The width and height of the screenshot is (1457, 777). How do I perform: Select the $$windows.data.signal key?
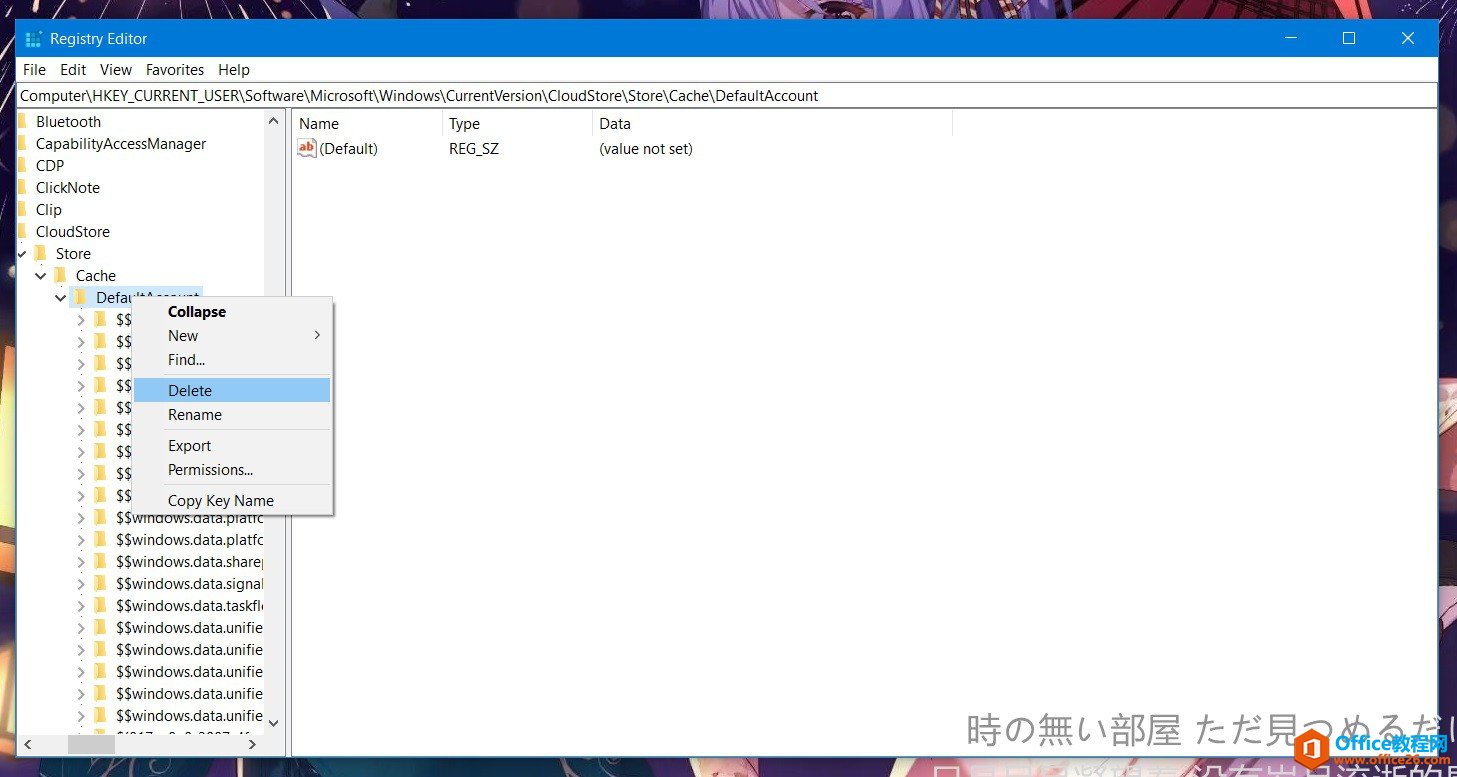[189, 583]
